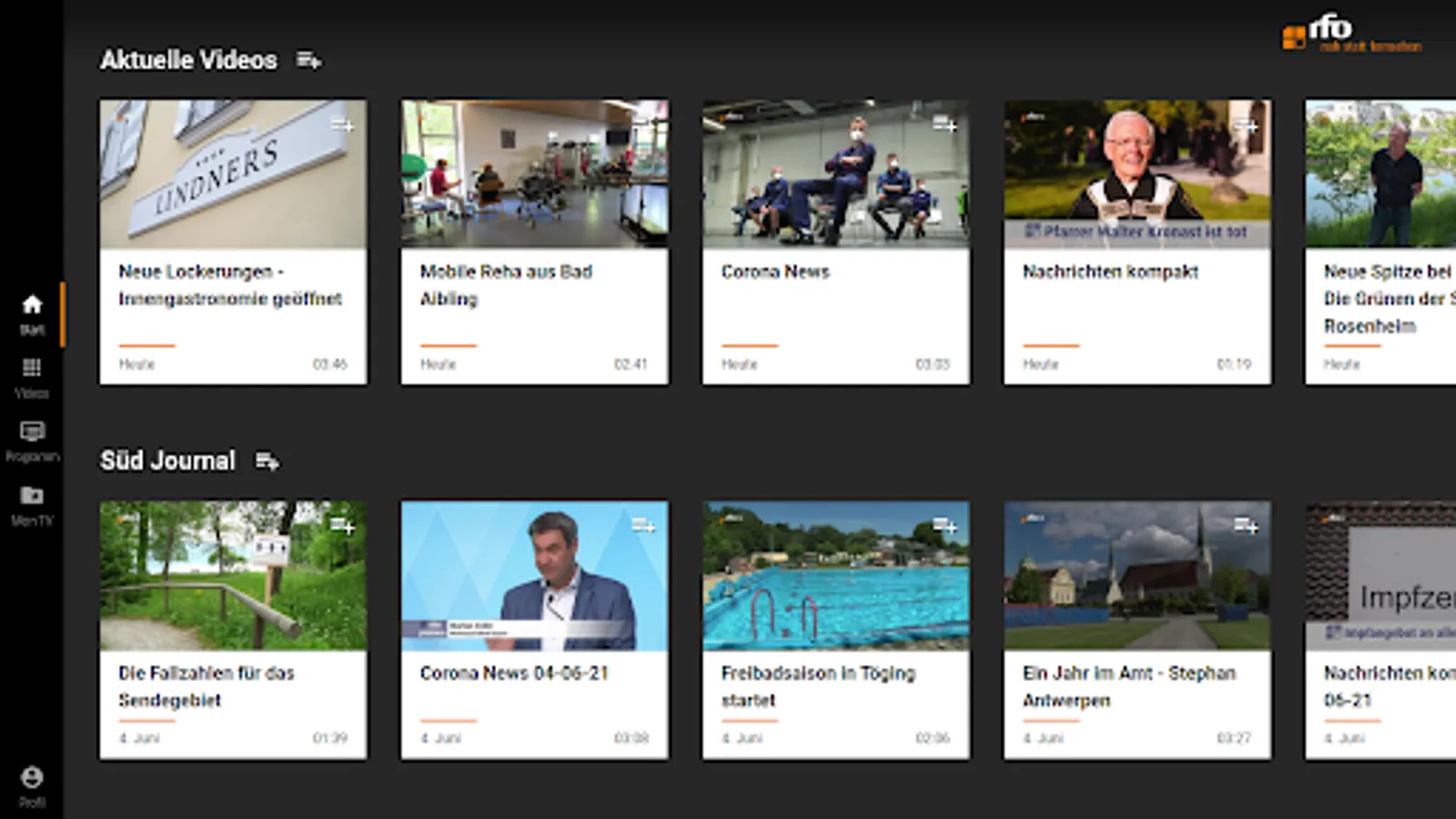Click duration 01:19 on Nachrichten kompakt card
The height and width of the screenshot is (819, 1456).
tap(1234, 364)
